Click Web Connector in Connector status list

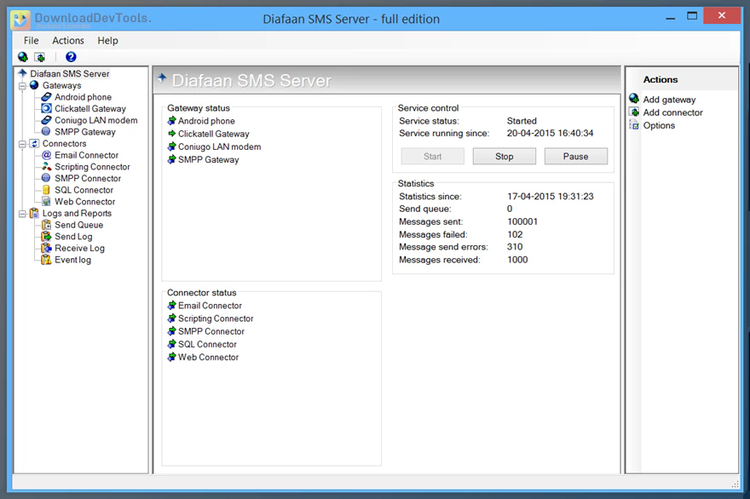[208, 357]
